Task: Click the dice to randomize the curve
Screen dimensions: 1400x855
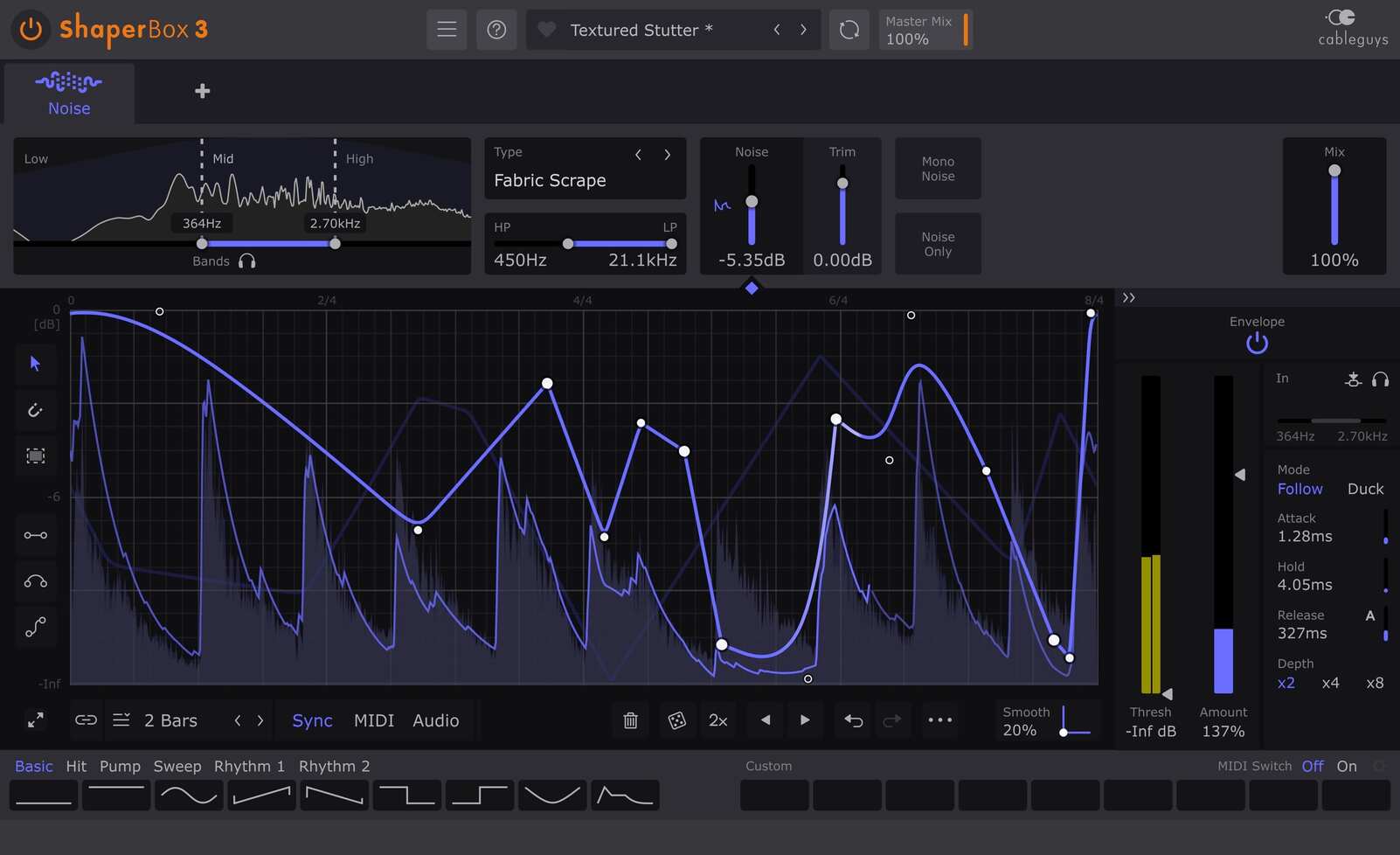Action: click(677, 719)
